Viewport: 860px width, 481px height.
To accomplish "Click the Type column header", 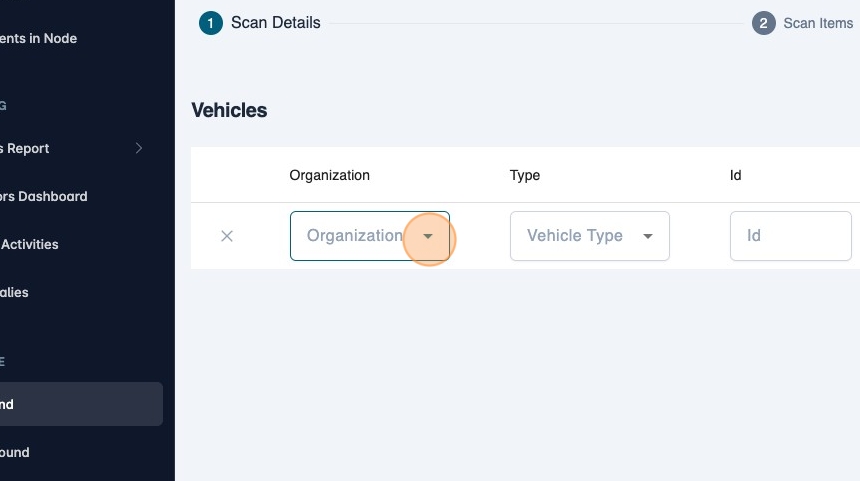I will point(525,175).
